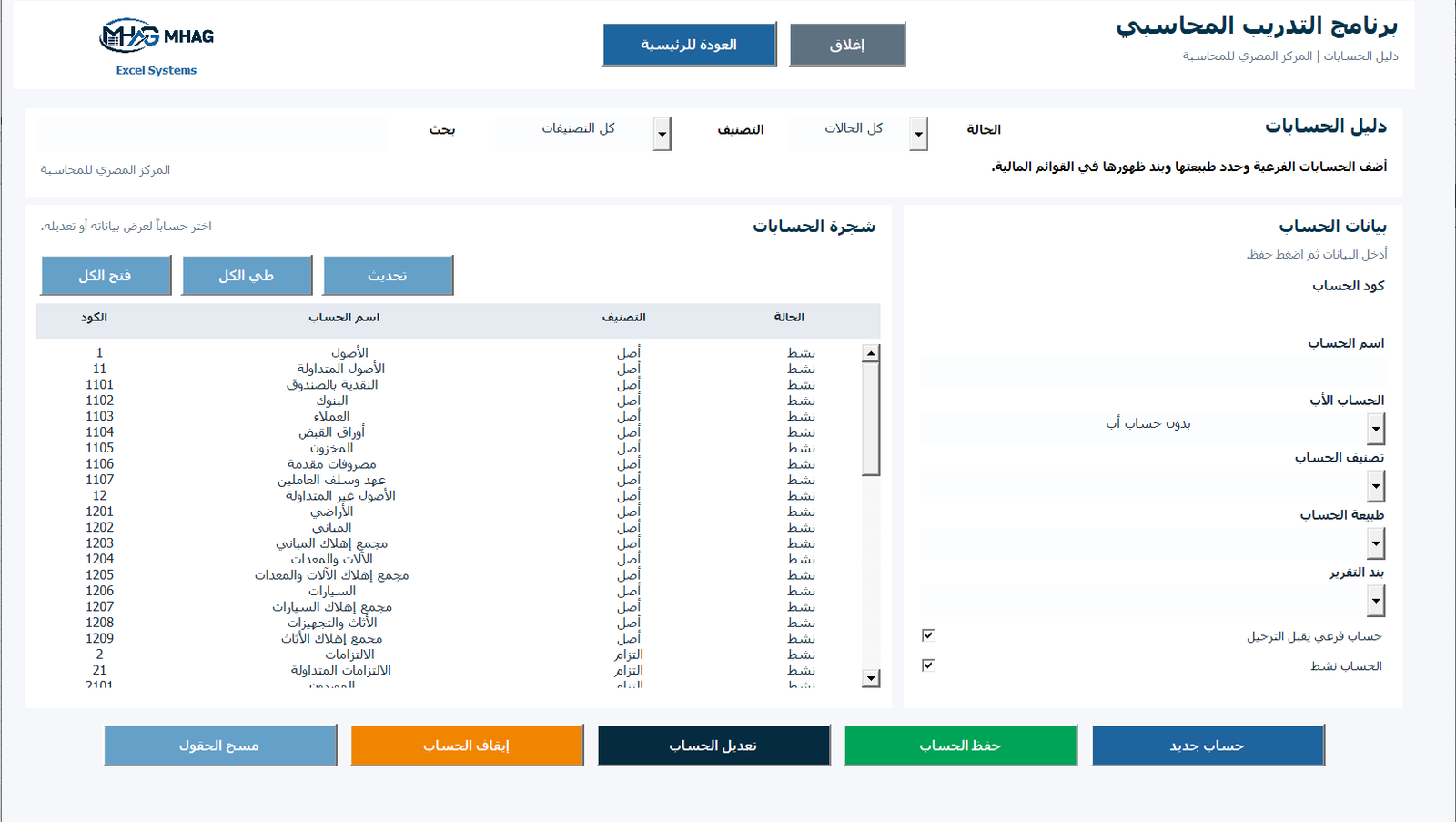1456x822 pixels.
Task: Click the إيقاف الحساب button
Action: click(x=467, y=746)
